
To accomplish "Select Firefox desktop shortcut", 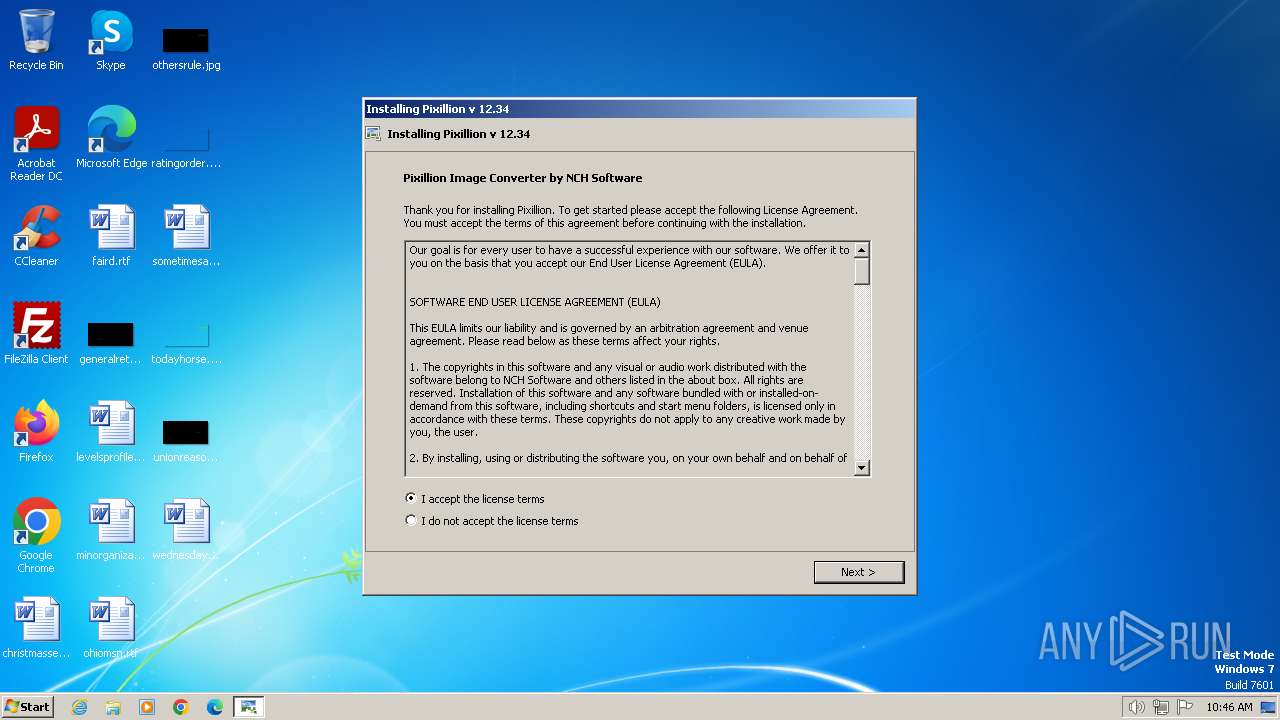I will [x=36, y=432].
